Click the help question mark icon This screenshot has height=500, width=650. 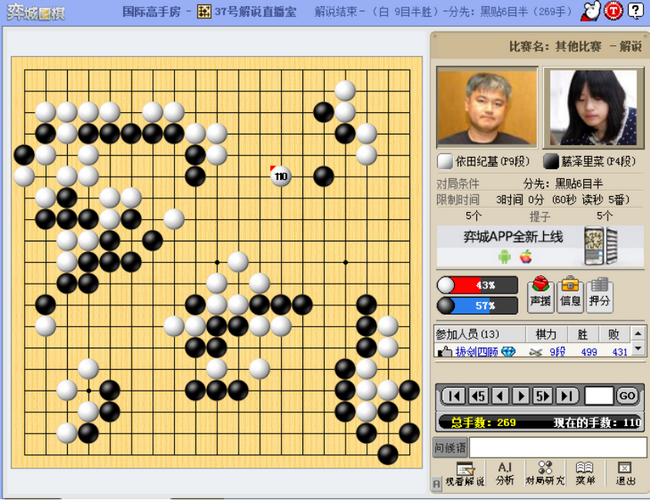pos(636,10)
